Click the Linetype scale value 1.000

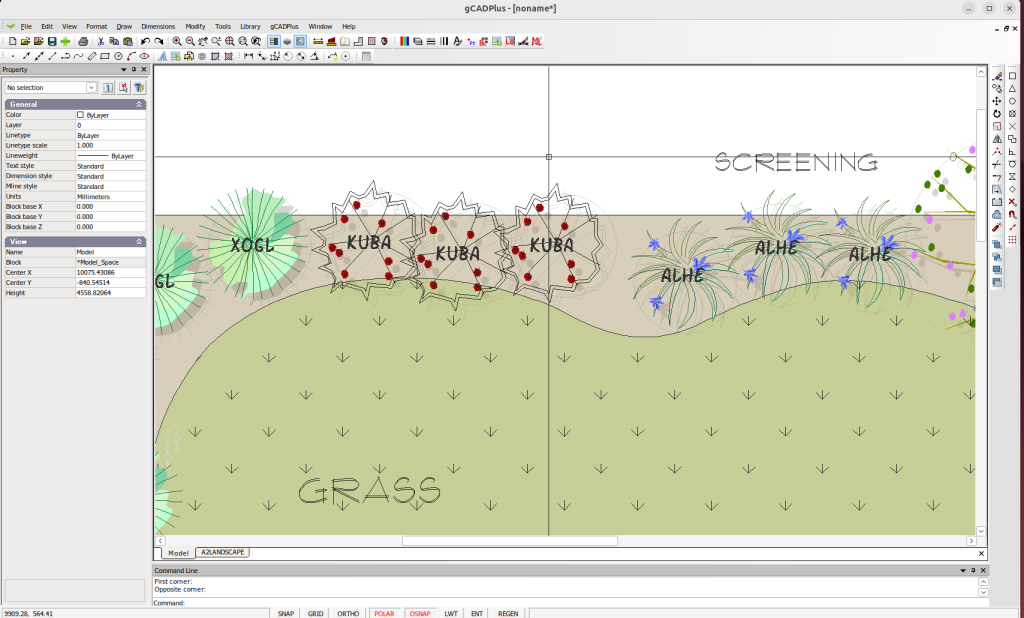click(x=110, y=146)
